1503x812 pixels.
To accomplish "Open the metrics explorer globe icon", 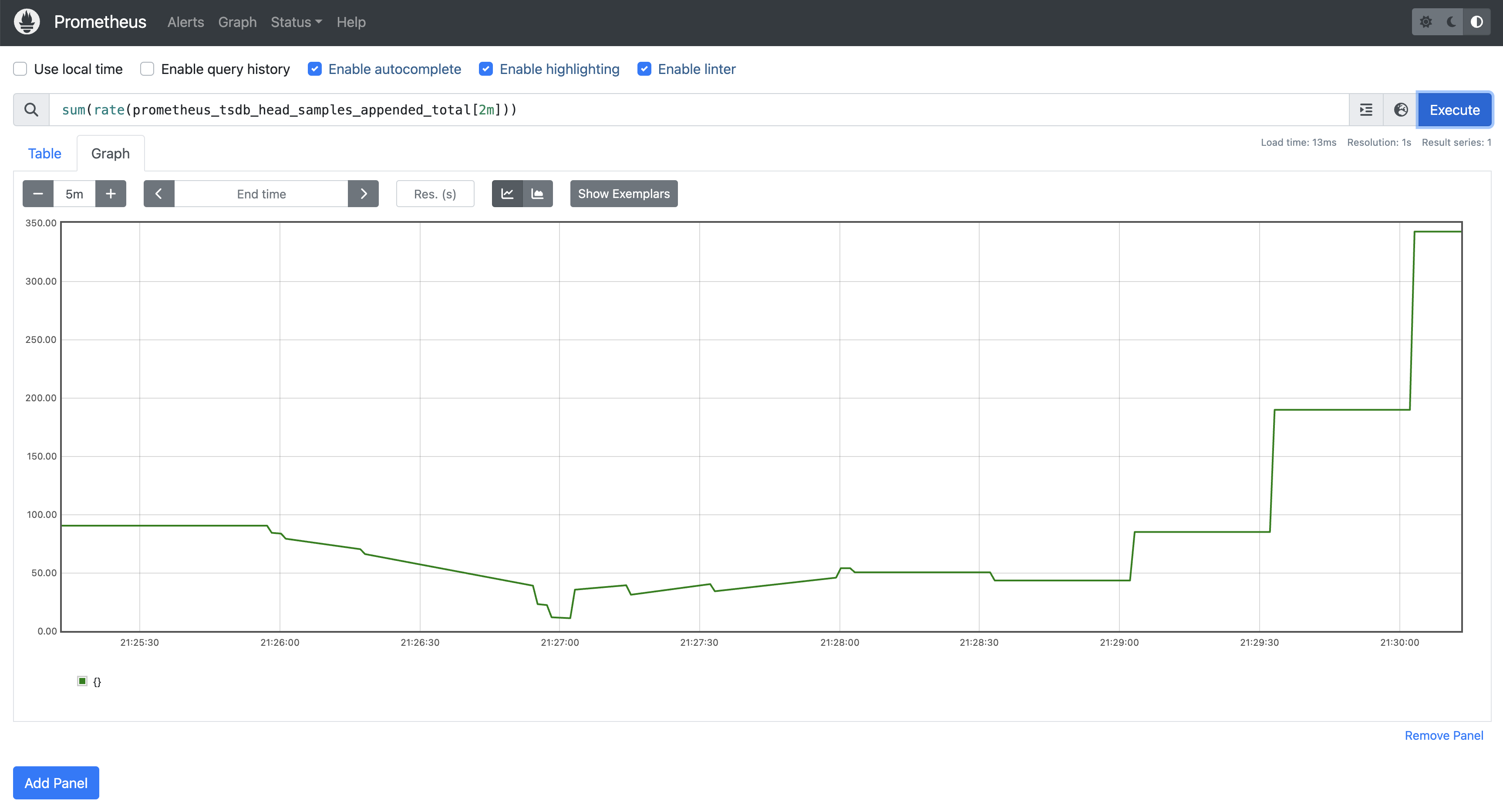I will click(x=1400, y=110).
